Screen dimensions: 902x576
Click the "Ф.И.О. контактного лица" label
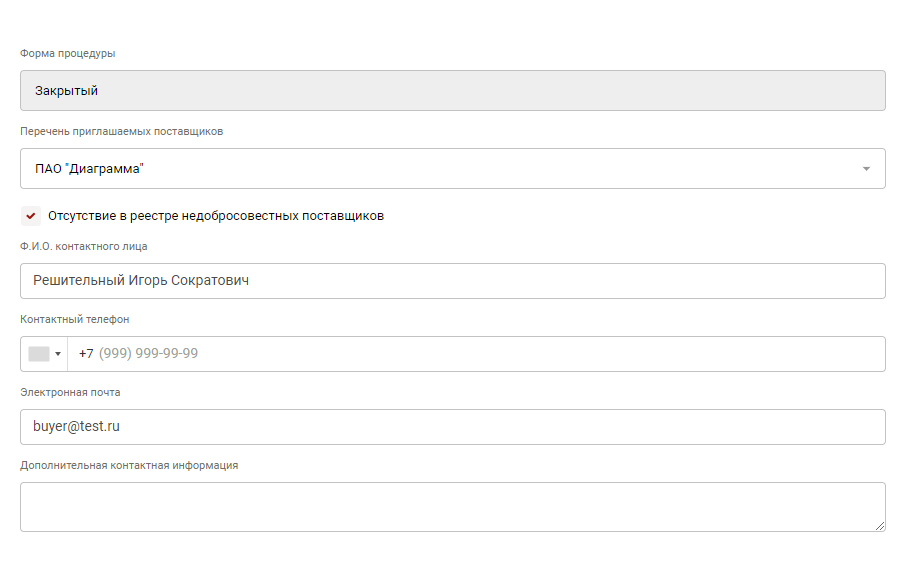[84, 246]
